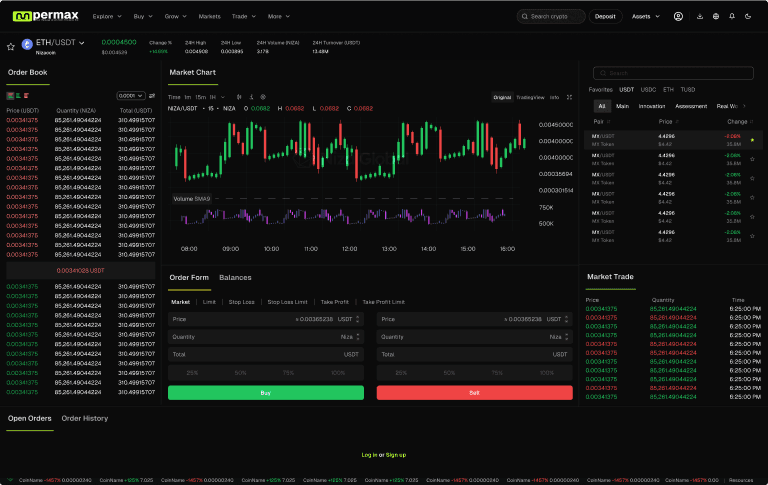The image size is (768, 485).
Task: Open the chart settings gear icon
Action: pyautogui.click(x=263, y=97)
